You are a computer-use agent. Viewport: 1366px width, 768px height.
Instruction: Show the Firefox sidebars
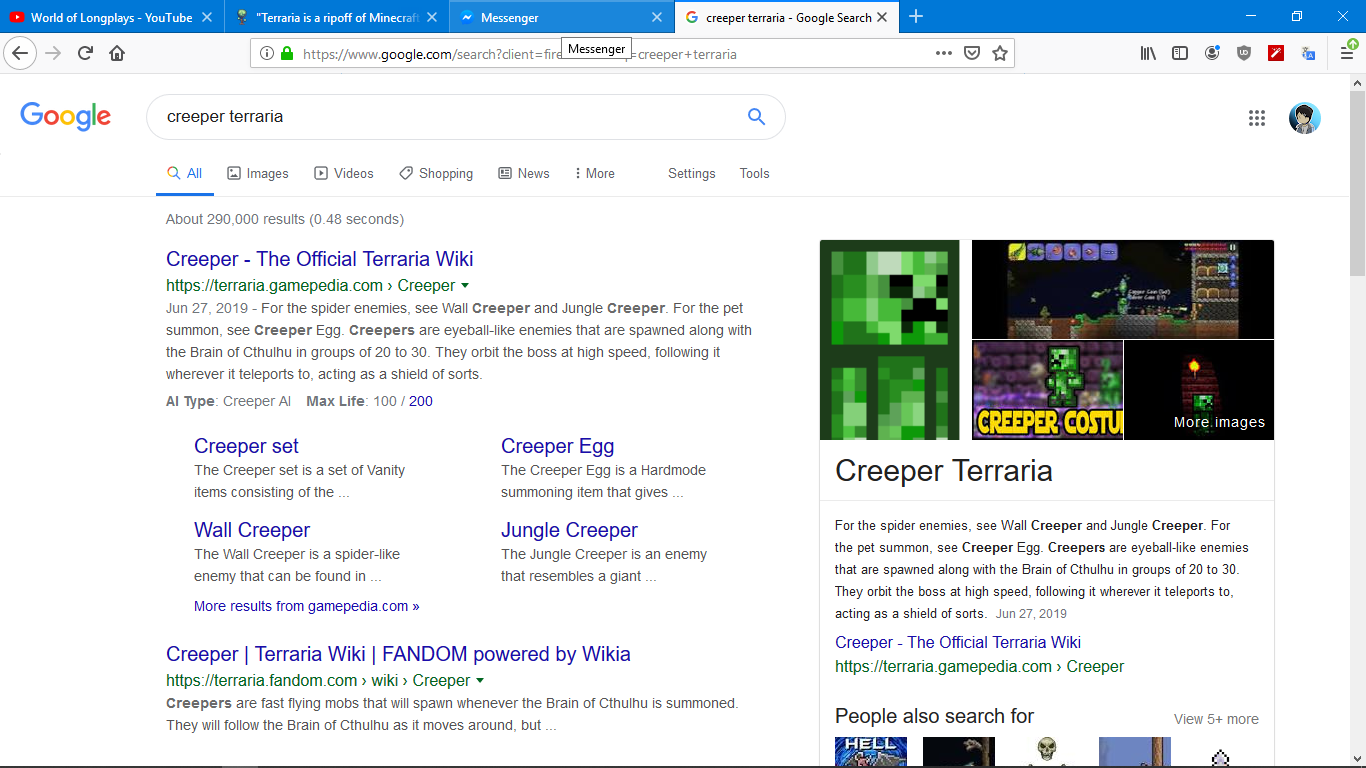1180,53
